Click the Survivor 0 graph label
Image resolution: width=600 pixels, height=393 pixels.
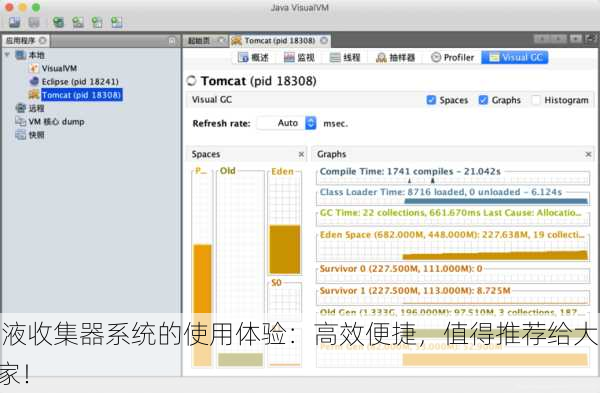point(401,269)
